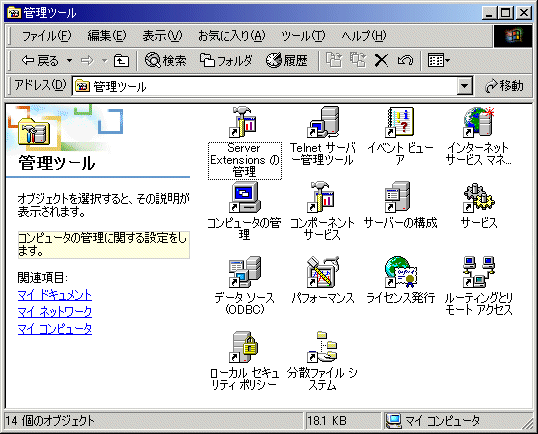Select the Telnet サーバー管理ツール shortcut
This screenshot has width=538, height=434.
coord(323,122)
